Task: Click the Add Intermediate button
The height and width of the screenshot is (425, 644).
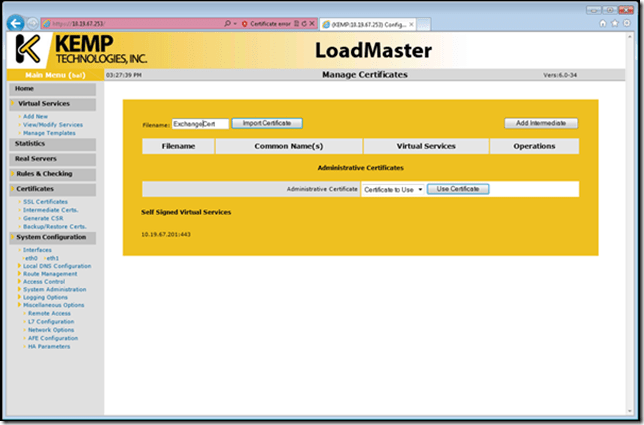Action: click(540, 123)
